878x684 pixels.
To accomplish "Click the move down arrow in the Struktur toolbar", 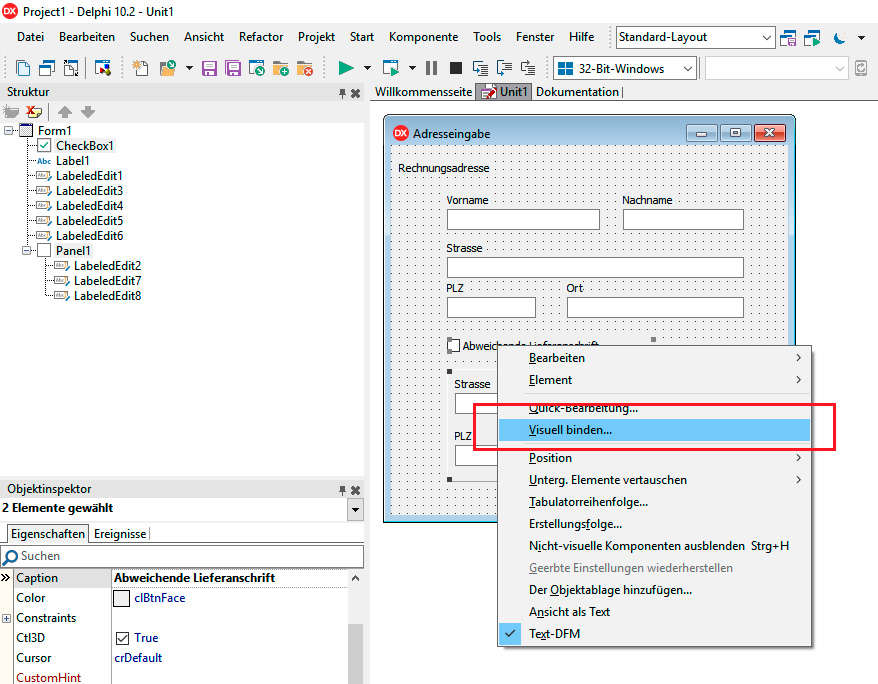I will point(88,112).
